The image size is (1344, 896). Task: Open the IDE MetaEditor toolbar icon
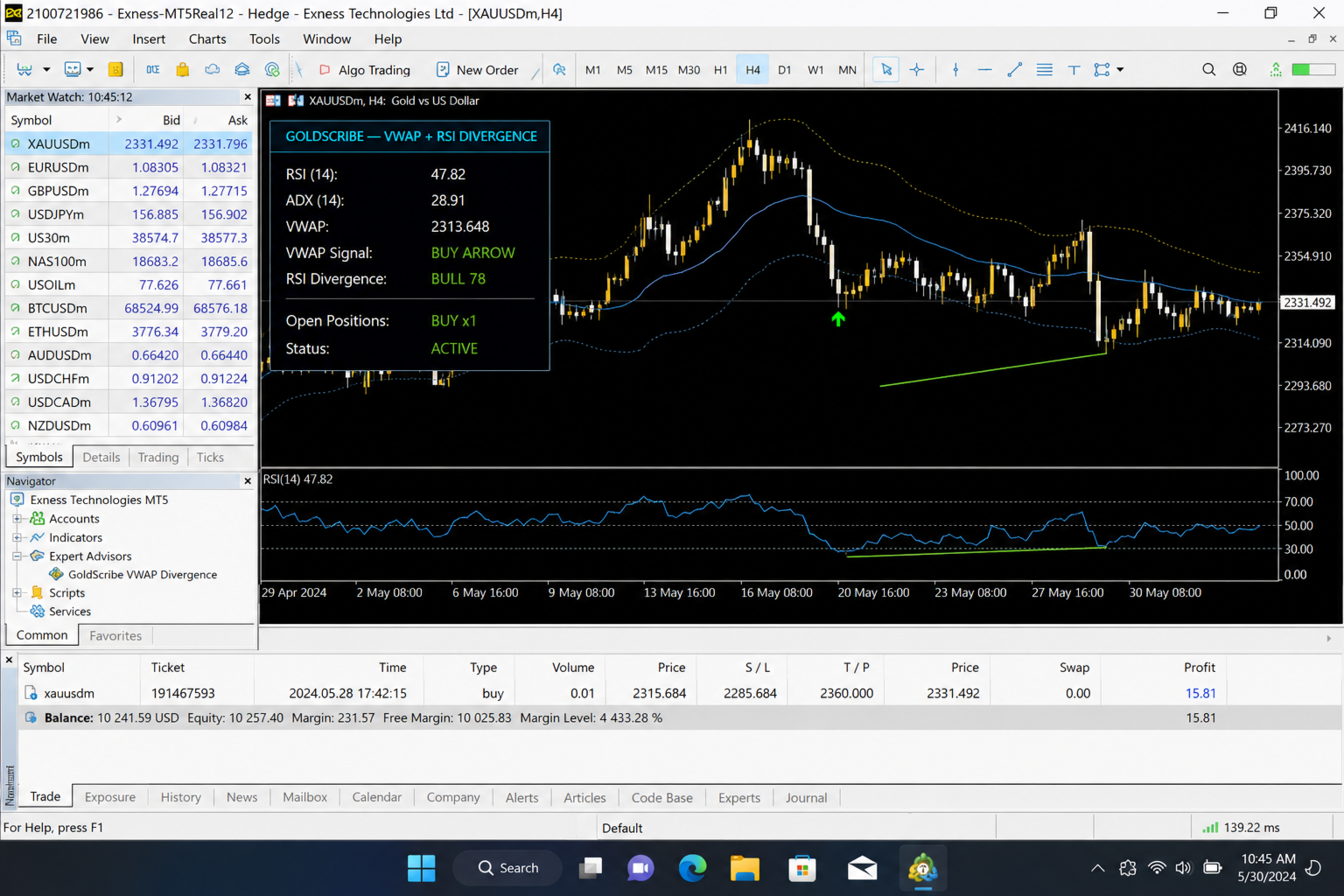tap(153, 70)
